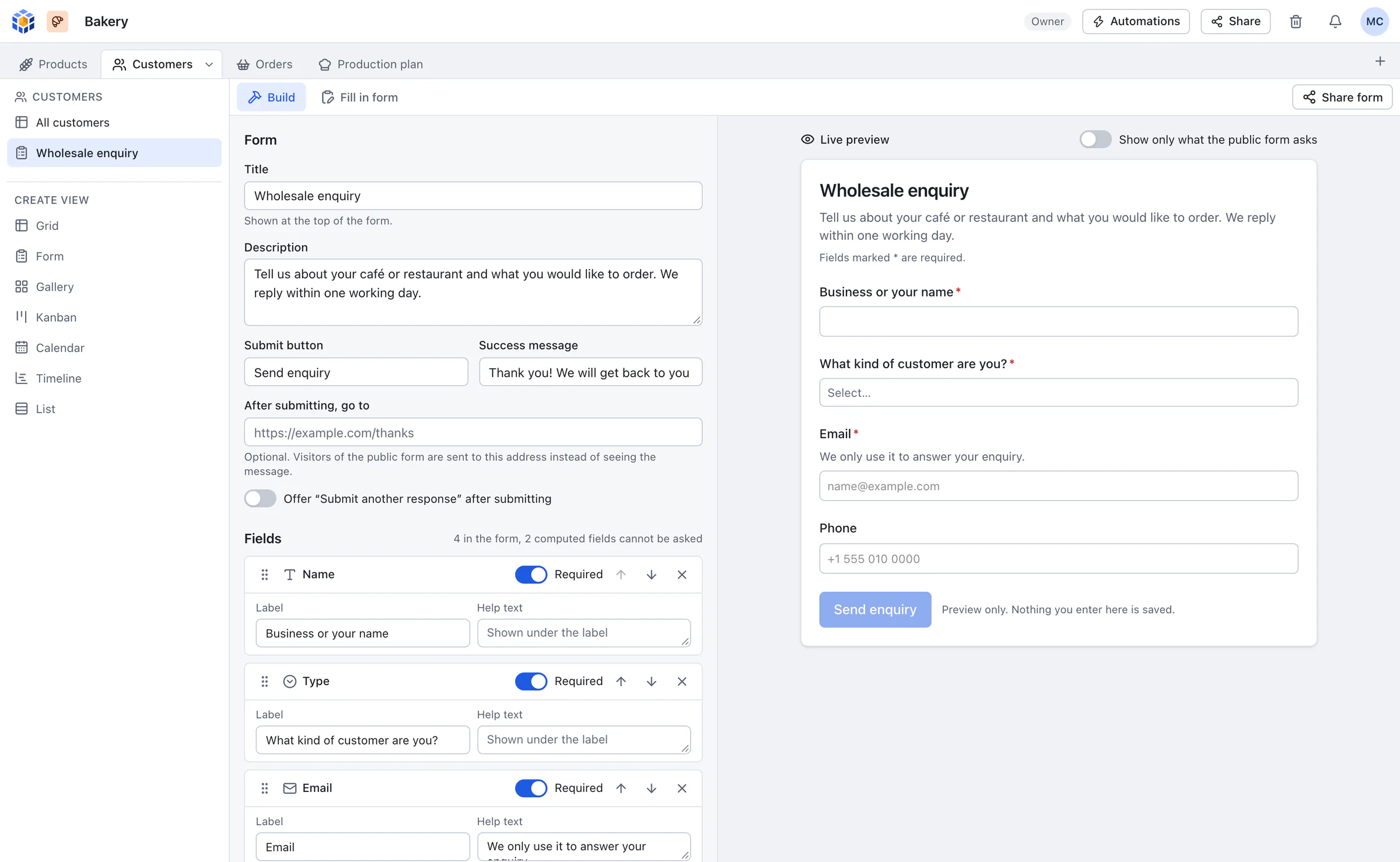Enable Submit another response option
1400x862 pixels.
click(x=260, y=499)
